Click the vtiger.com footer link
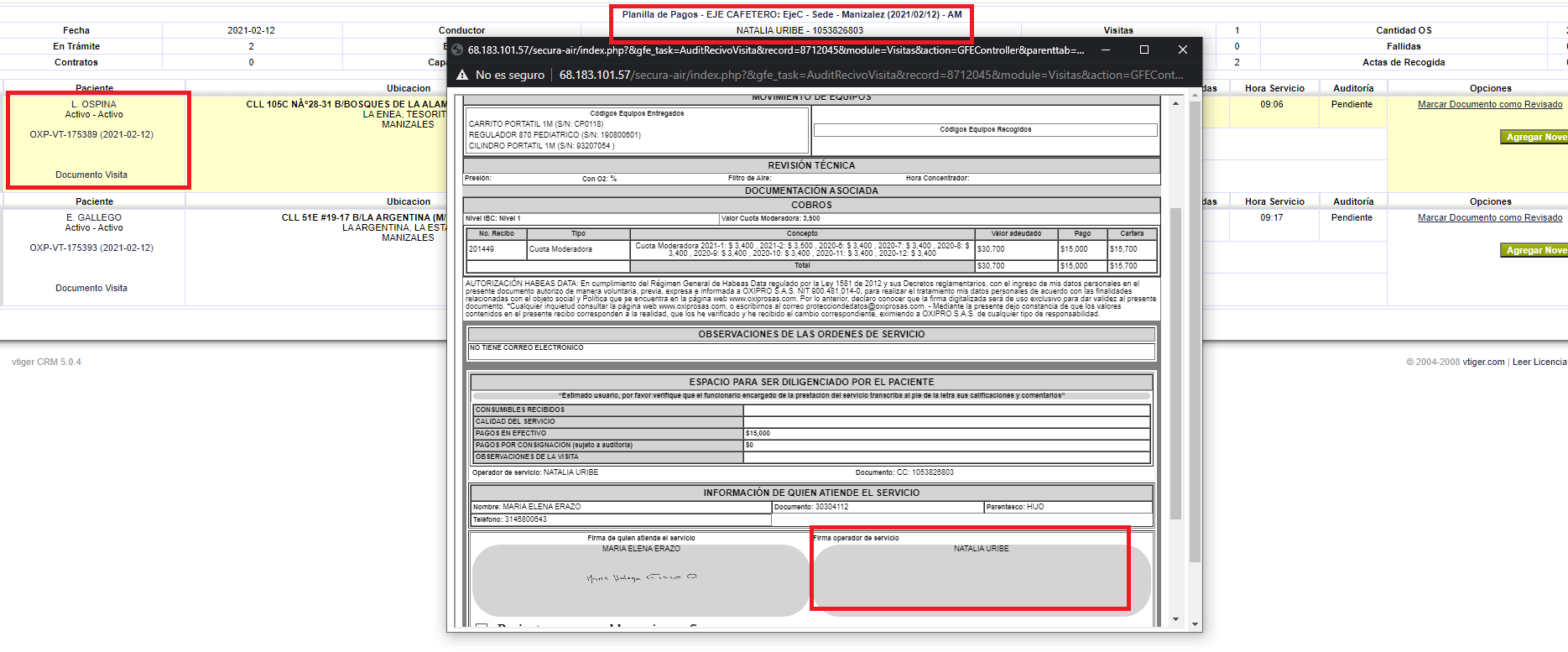 coord(1483,362)
